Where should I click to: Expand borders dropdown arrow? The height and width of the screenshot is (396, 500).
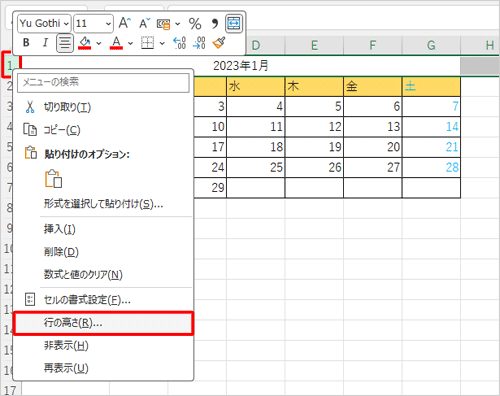click(162, 43)
